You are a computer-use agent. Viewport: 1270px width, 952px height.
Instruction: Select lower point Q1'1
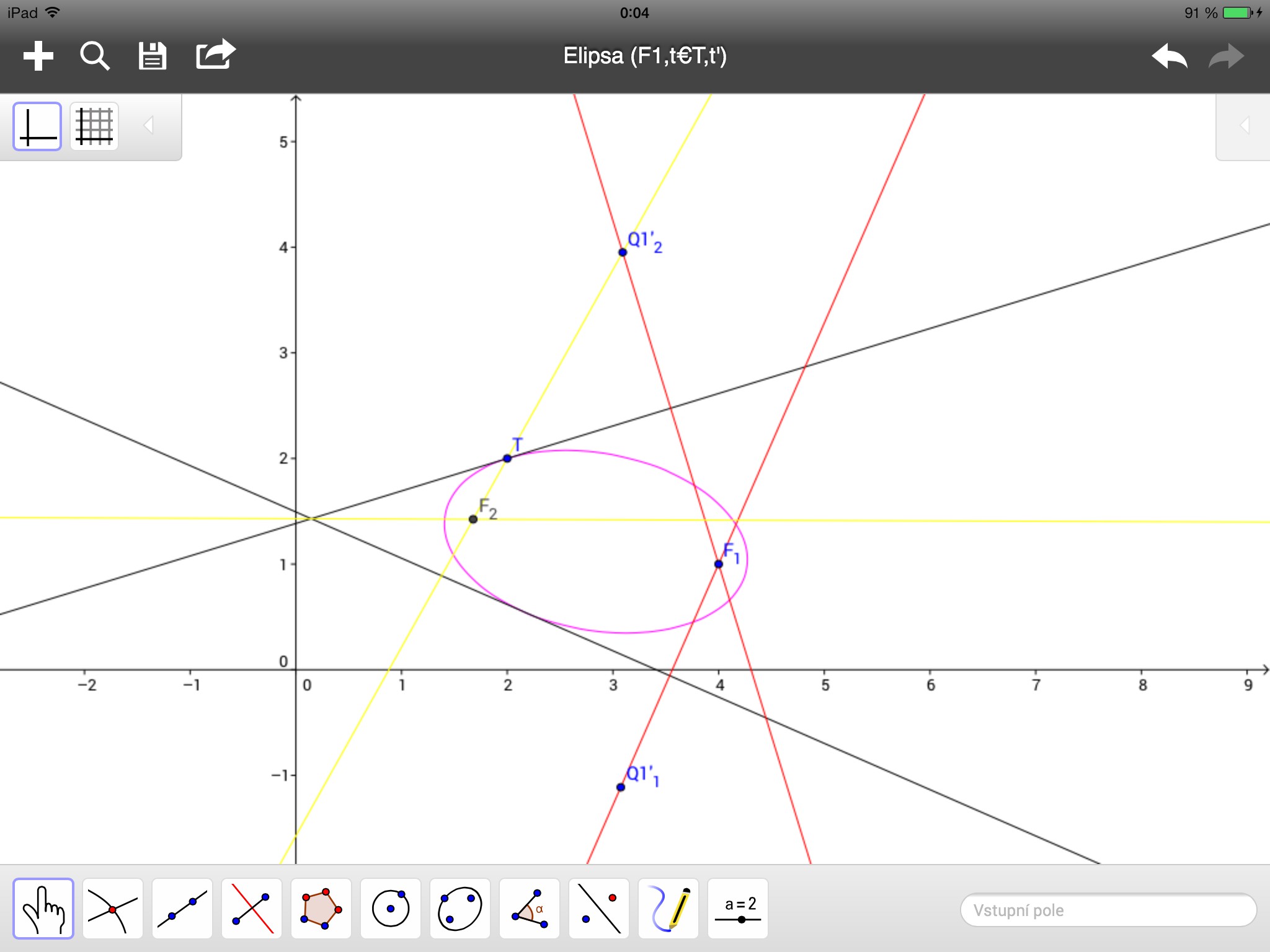[621, 788]
